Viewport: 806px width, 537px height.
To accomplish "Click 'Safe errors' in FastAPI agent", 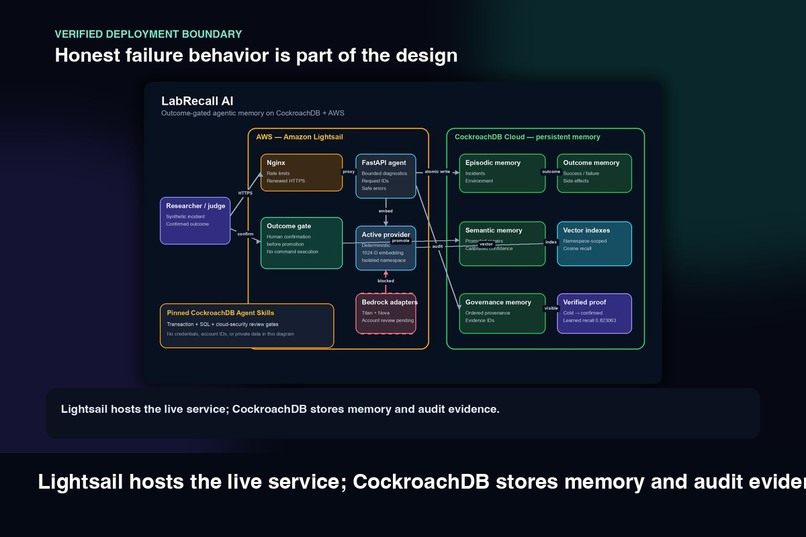I will (x=373, y=188).
